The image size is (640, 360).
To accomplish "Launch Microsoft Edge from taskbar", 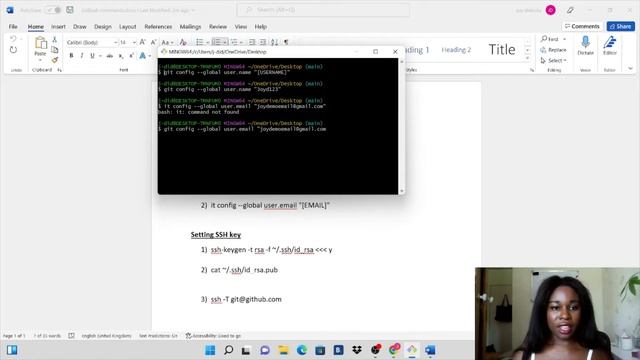I will (x=302, y=350).
